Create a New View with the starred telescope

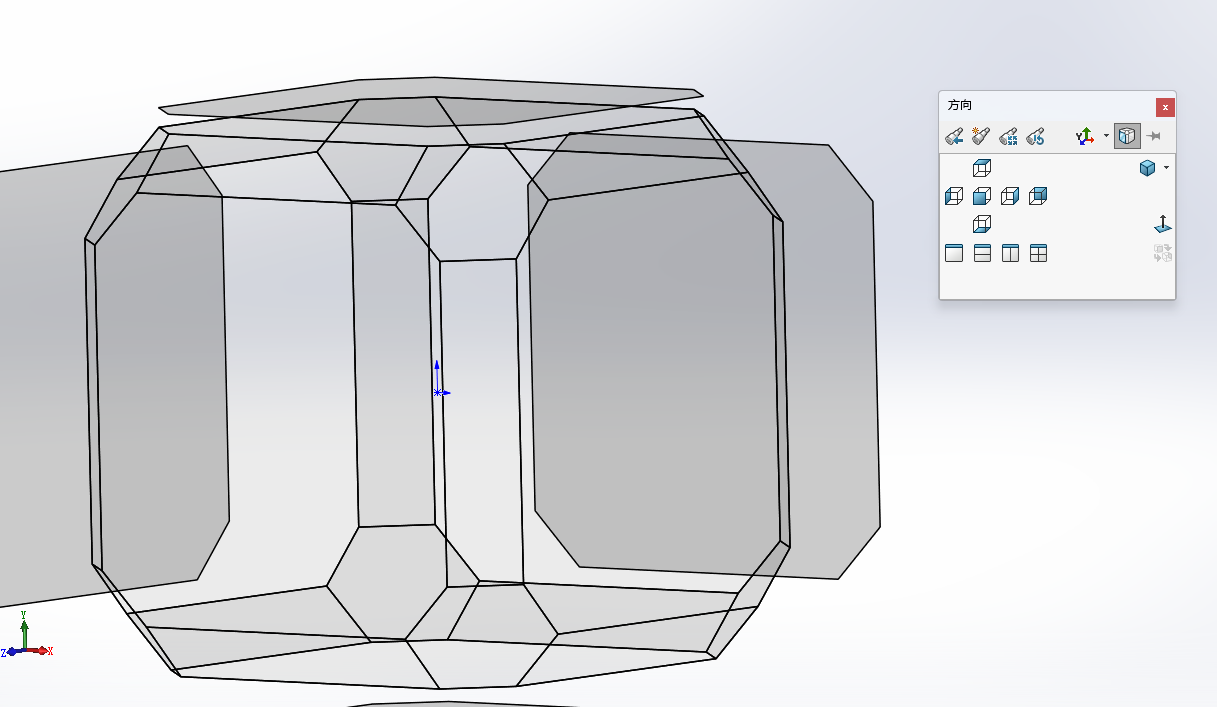tap(981, 136)
